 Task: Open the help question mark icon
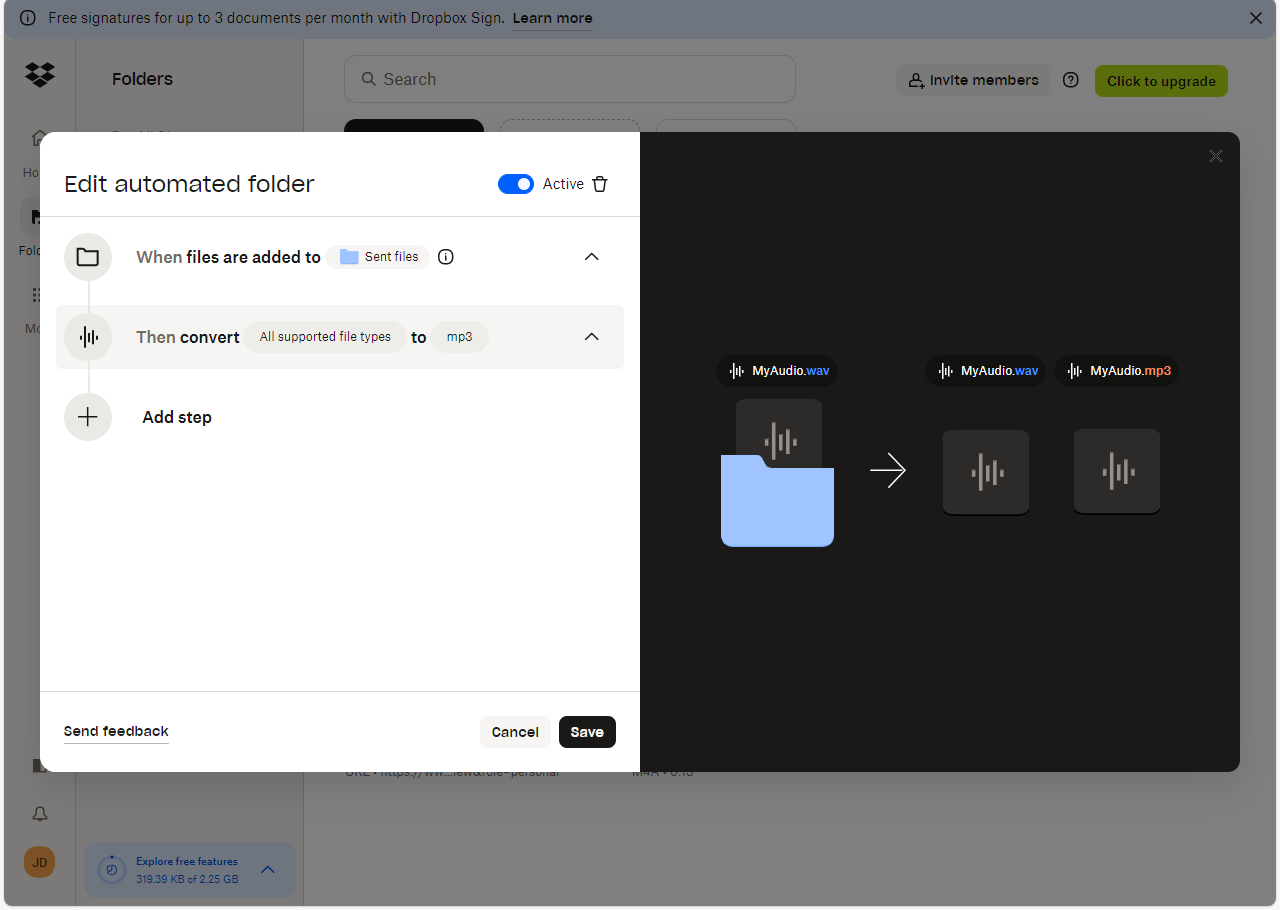[1071, 80]
